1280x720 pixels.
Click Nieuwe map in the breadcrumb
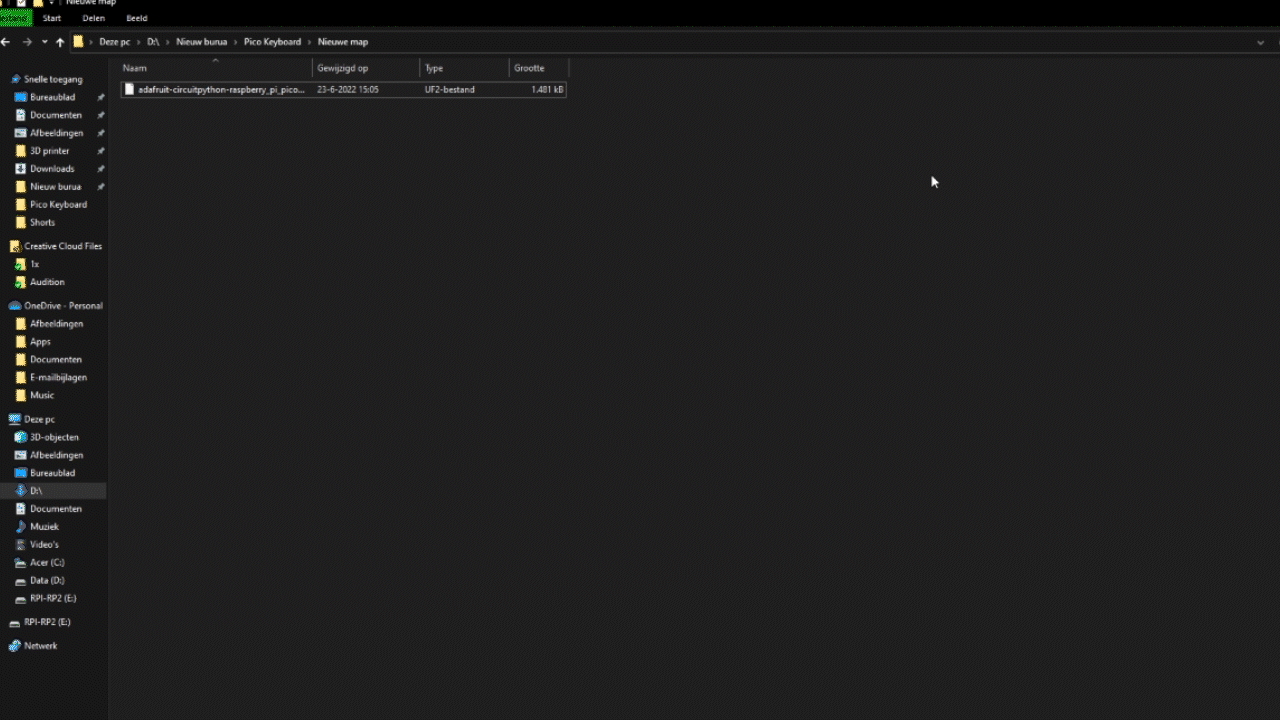(343, 42)
